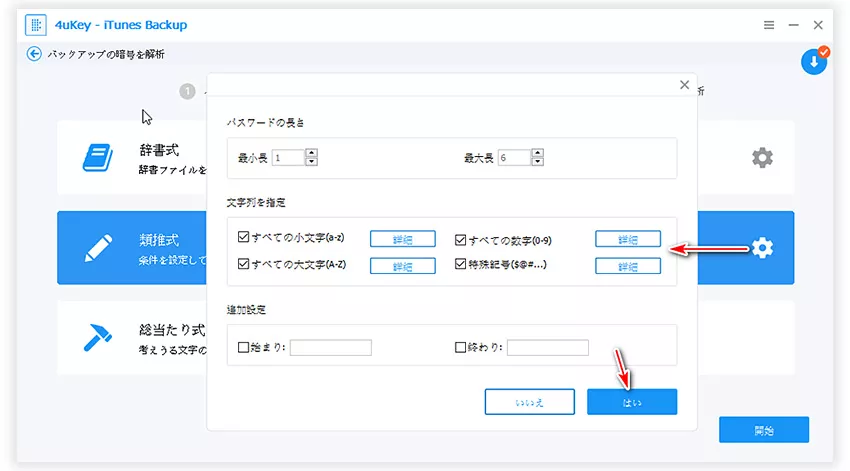Select the 総当たり式 hammer icon

click(x=97, y=338)
